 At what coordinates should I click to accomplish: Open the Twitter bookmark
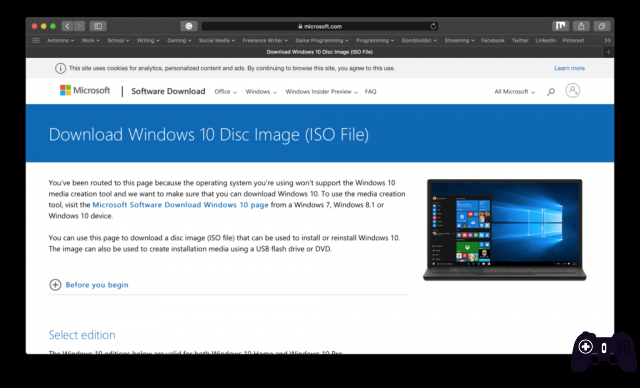click(x=520, y=40)
